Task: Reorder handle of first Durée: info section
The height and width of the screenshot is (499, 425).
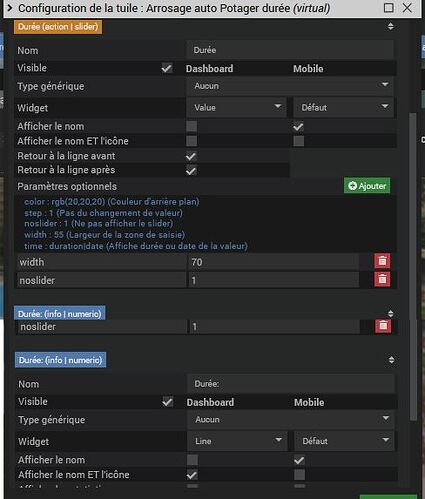Action: (391, 313)
